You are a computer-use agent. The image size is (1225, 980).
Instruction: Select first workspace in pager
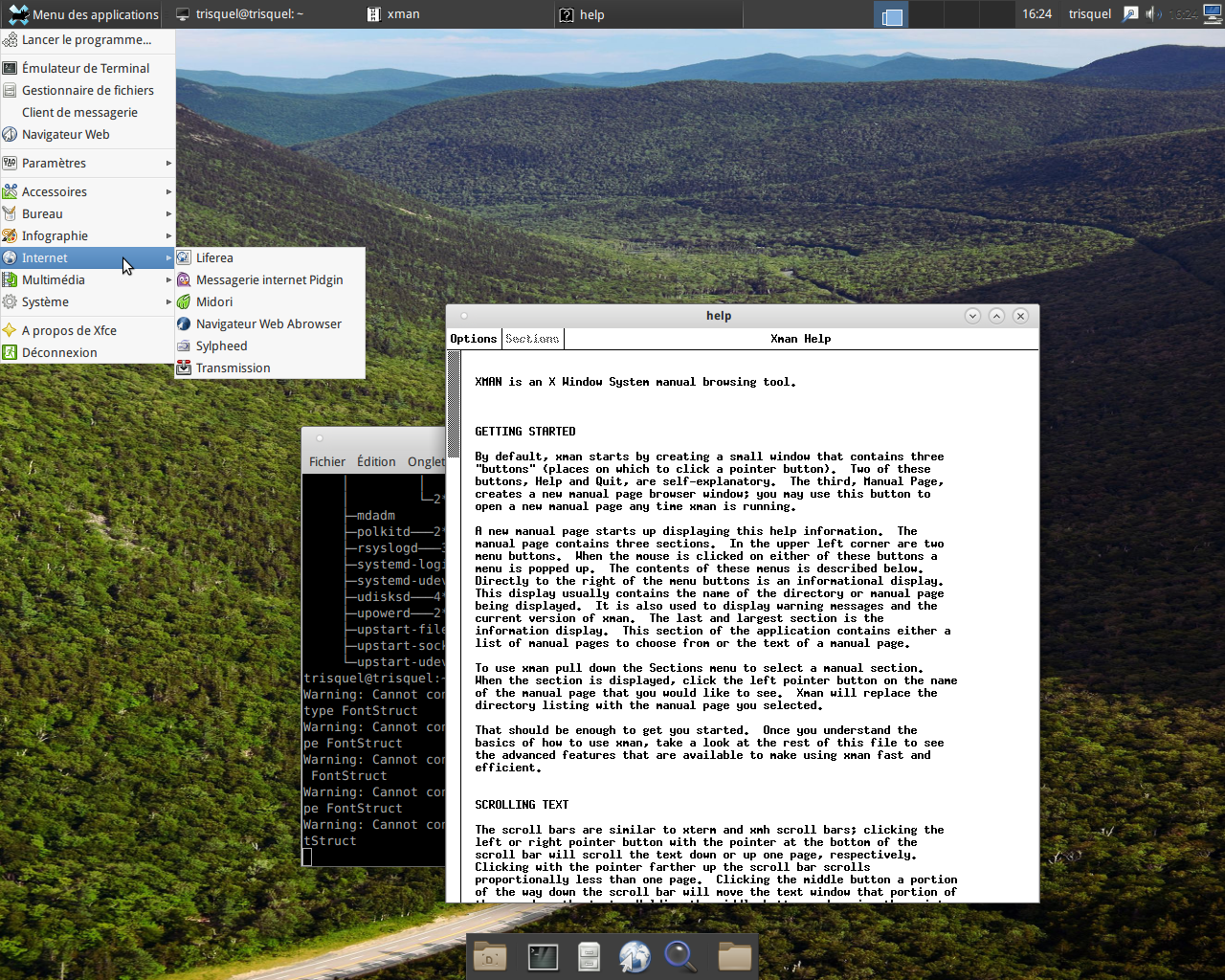[x=892, y=14]
